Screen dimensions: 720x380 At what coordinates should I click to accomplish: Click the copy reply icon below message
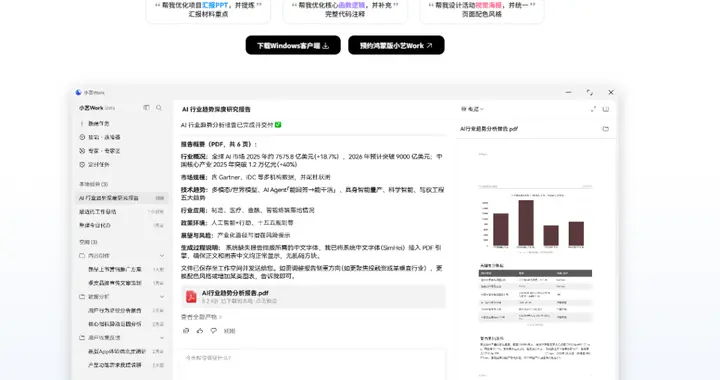[186, 330]
